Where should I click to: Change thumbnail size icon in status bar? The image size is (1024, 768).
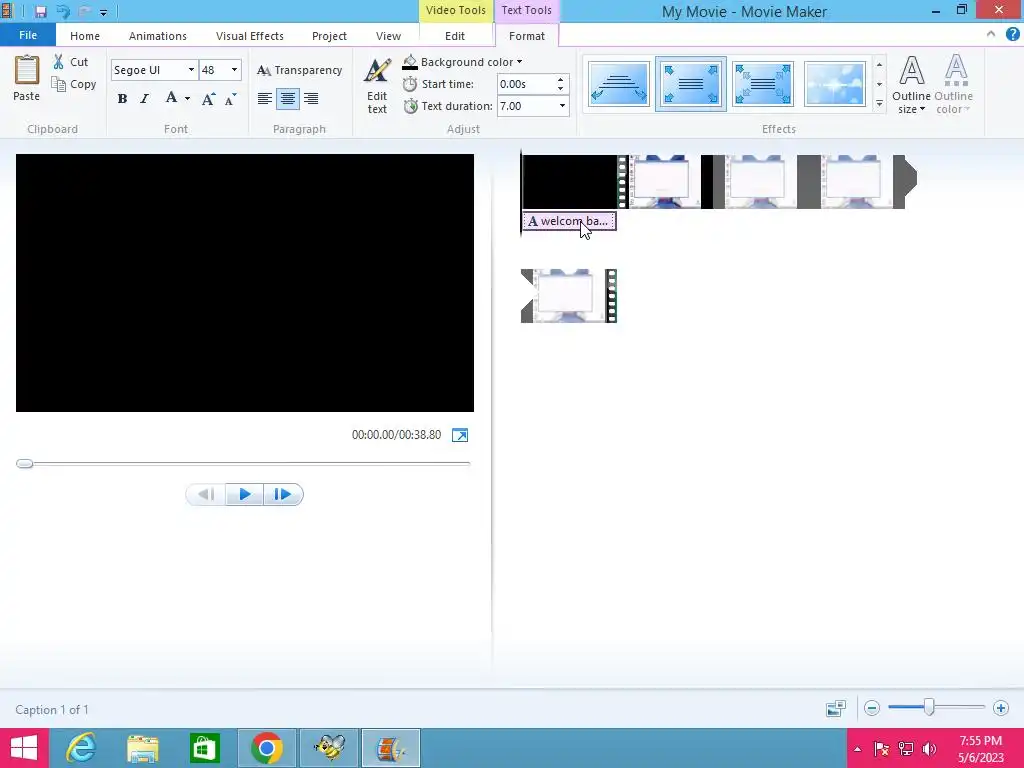(x=836, y=708)
